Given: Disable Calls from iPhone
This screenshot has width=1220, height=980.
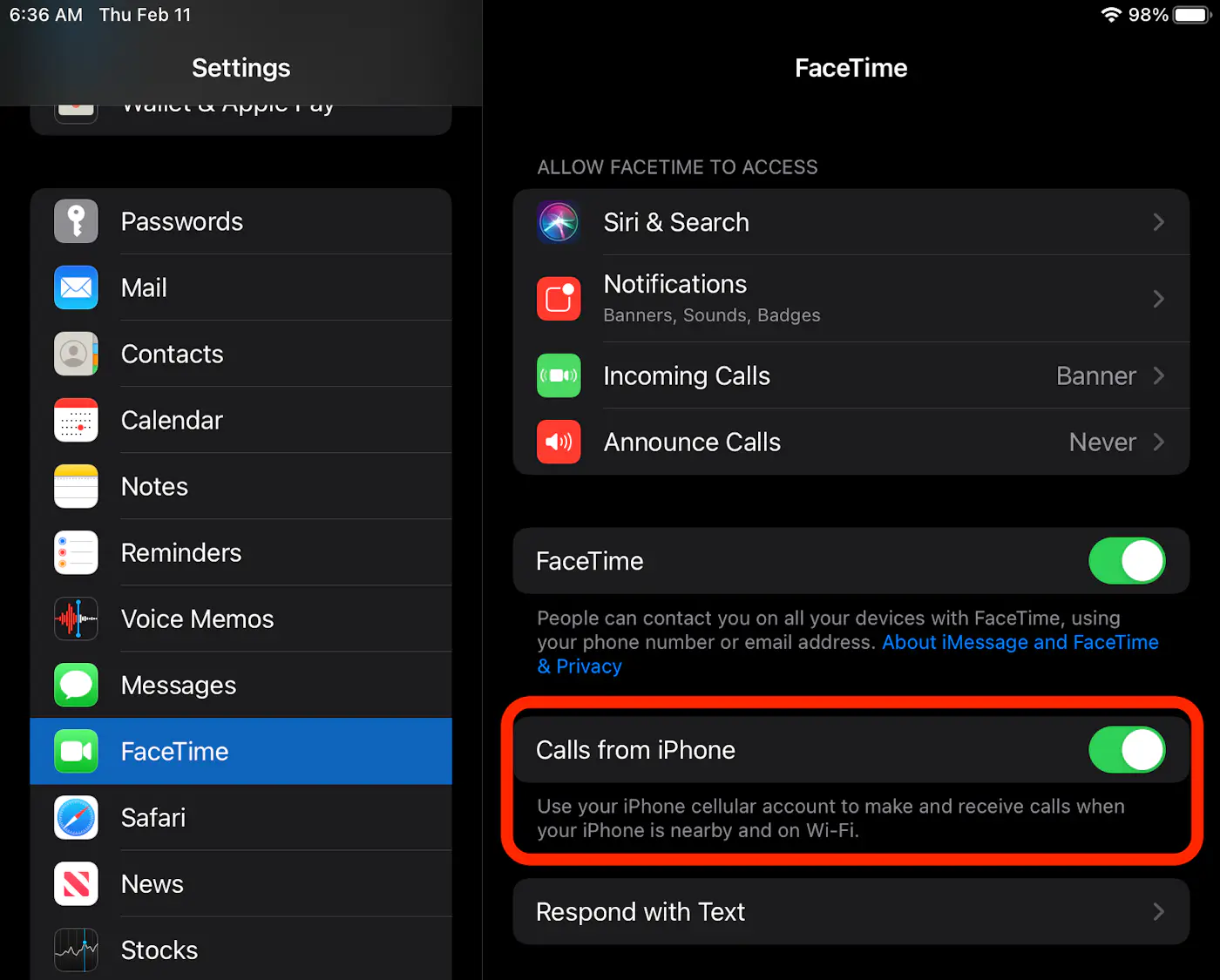Looking at the screenshot, I should tap(1127, 750).
